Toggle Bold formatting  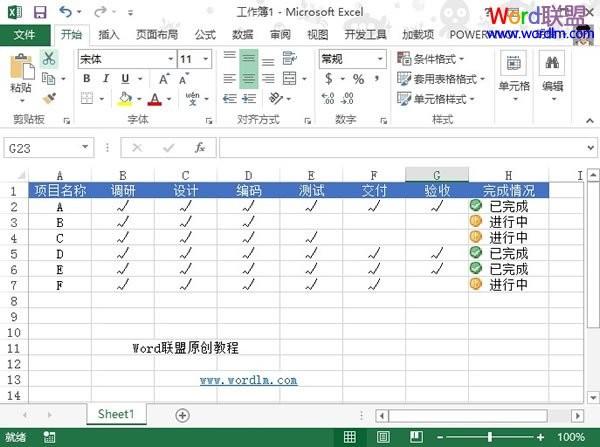pos(87,79)
